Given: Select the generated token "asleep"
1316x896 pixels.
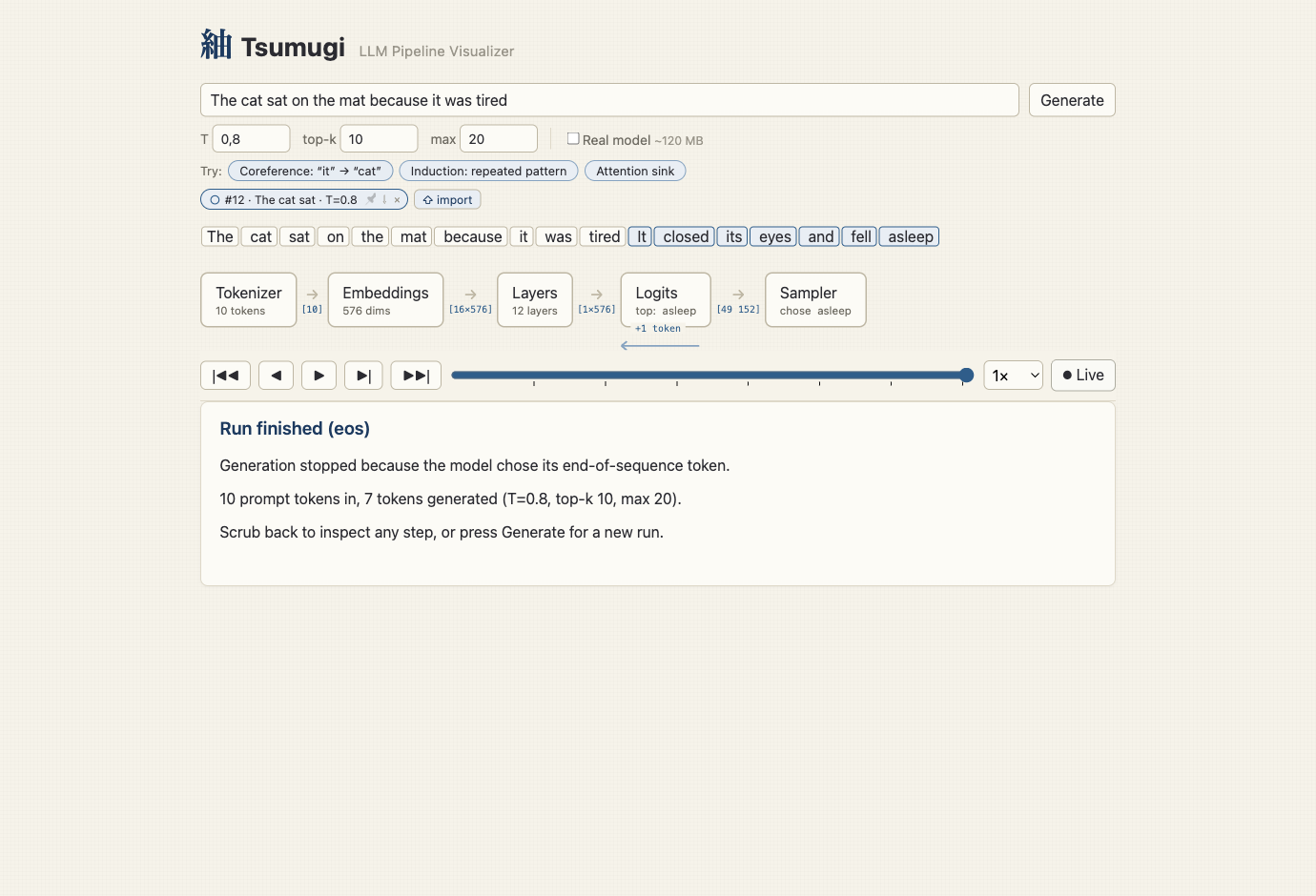Looking at the screenshot, I should click(911, 236).
